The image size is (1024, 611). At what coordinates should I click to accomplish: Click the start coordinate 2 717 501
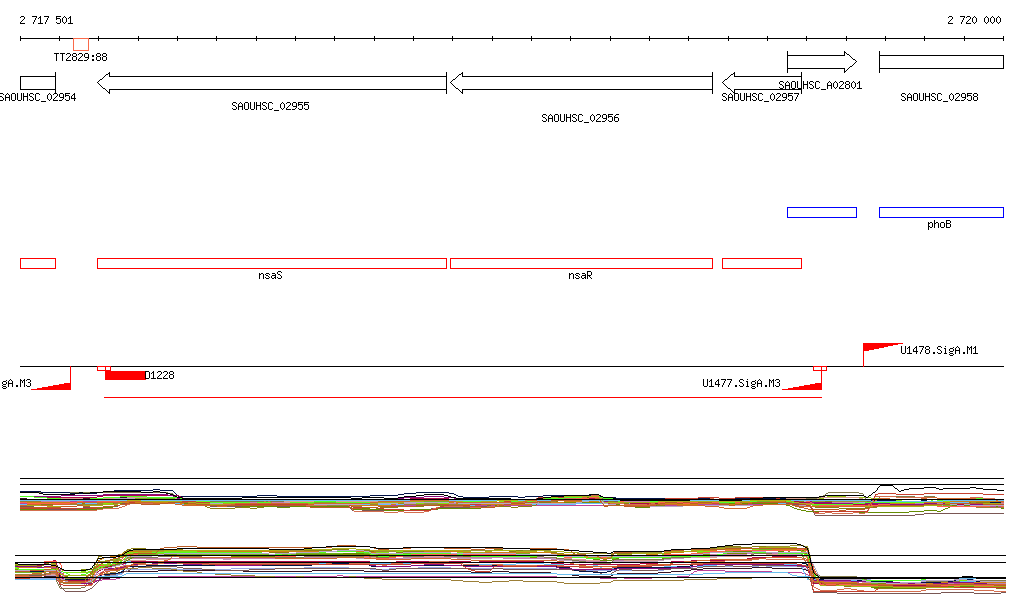coord(46,20)
